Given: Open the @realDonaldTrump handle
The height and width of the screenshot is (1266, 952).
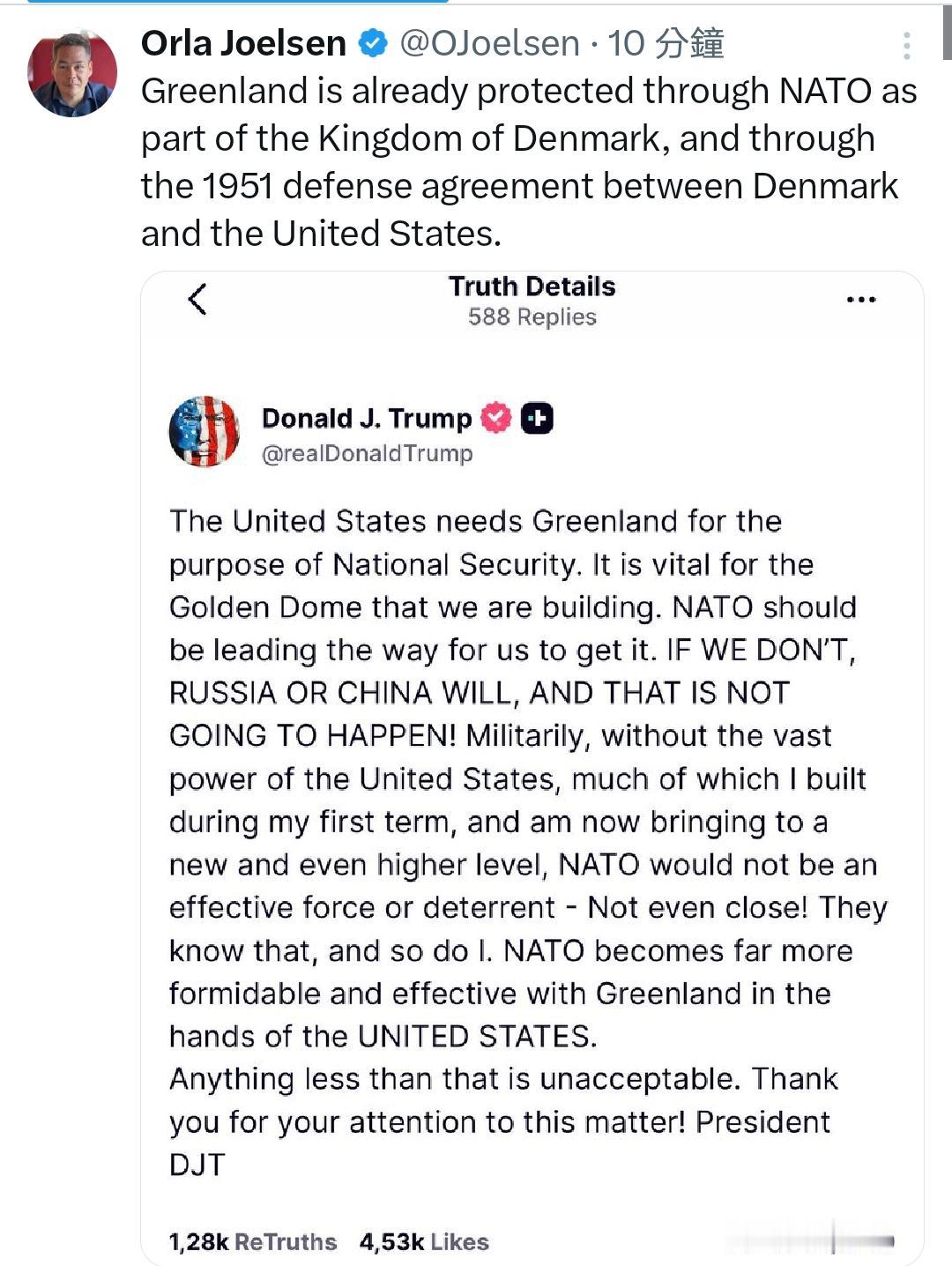Looking at the screenshot, I should pos(367,453).
